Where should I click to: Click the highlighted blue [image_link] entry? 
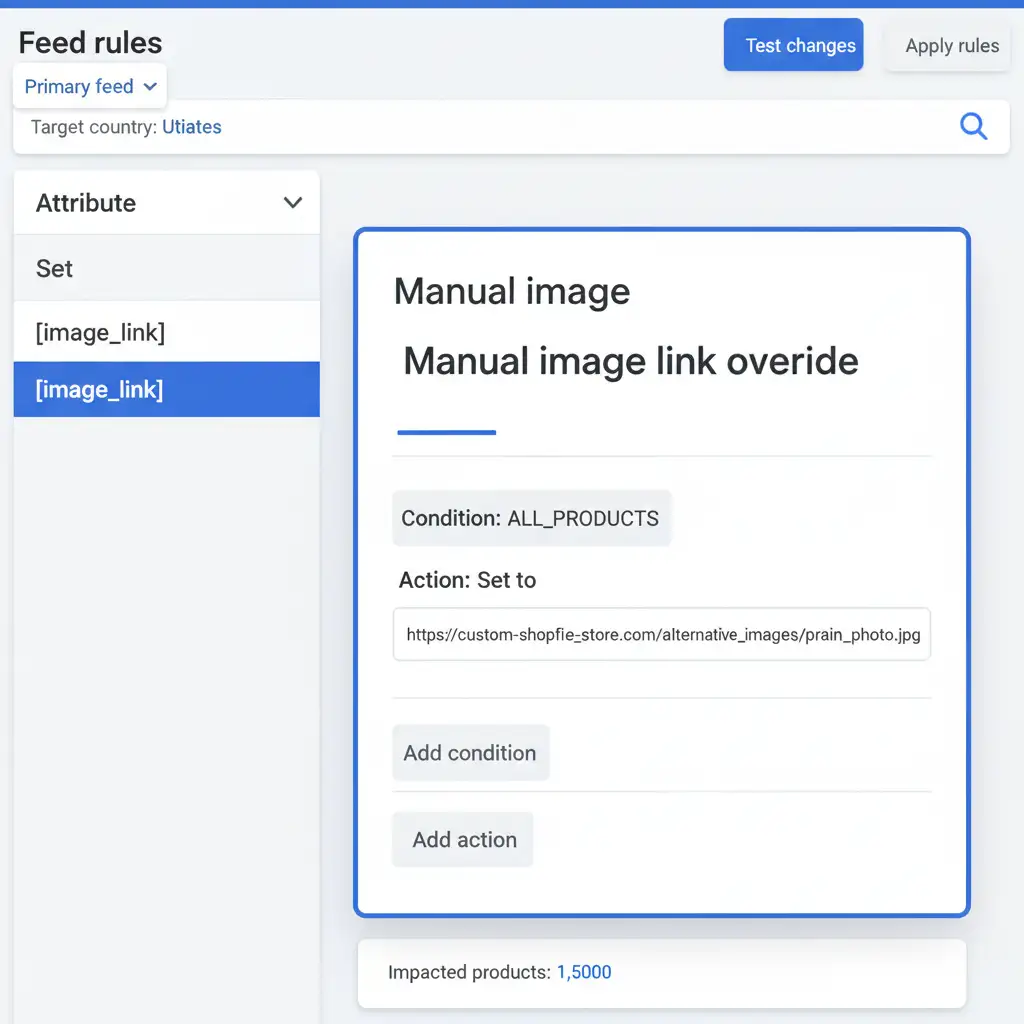pos(100,389)
